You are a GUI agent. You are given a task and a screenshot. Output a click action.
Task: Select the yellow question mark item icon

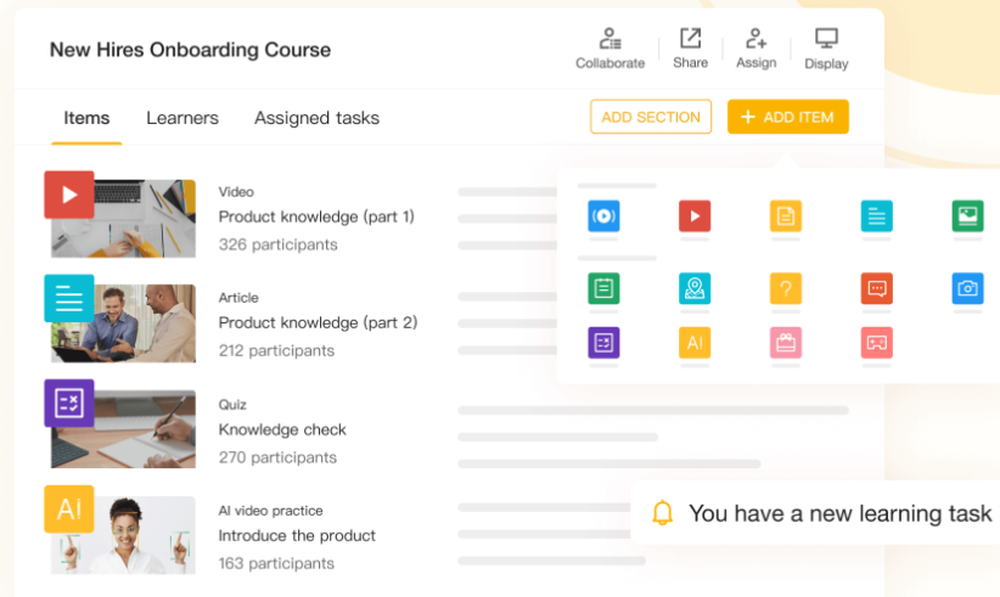click(x=786, y=288)
